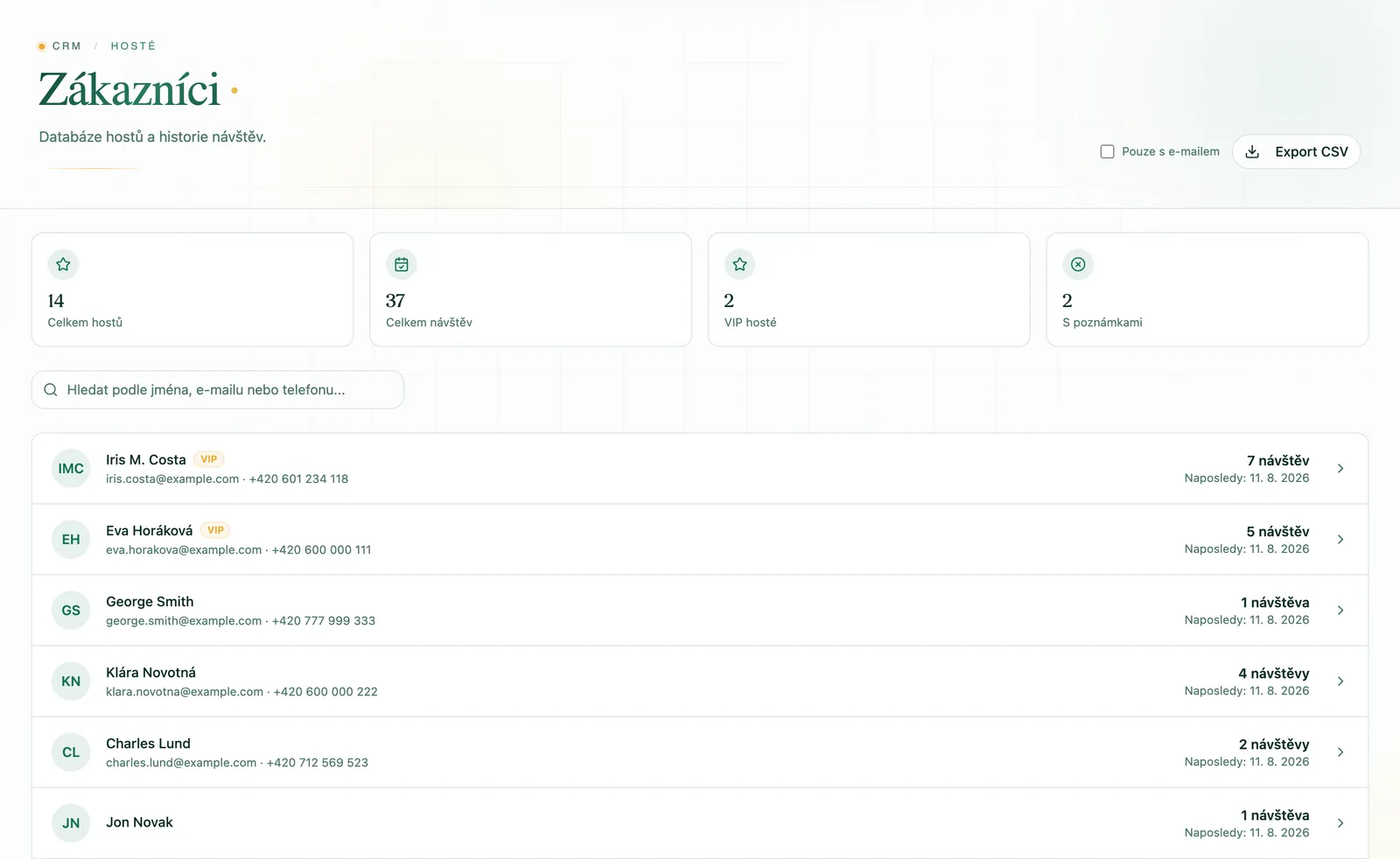
Task: Click the magnifier icon in search box
Action: click(51, 390)
